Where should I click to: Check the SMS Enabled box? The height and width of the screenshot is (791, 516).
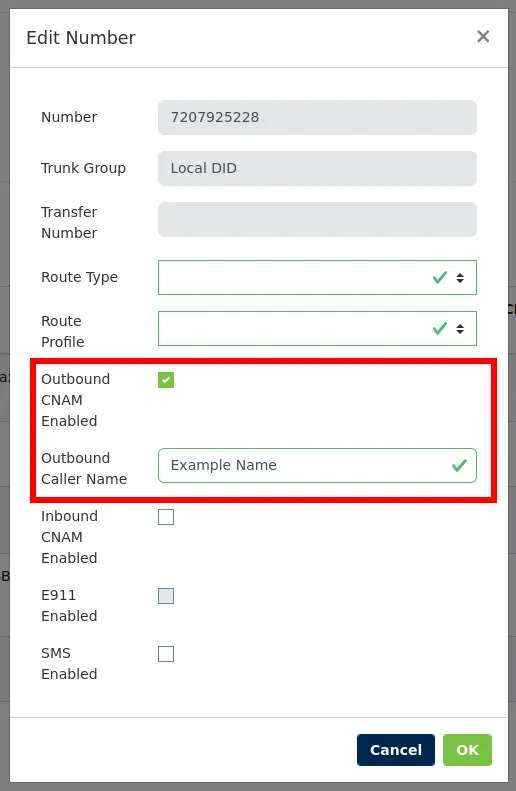click(x=166, y=654)
